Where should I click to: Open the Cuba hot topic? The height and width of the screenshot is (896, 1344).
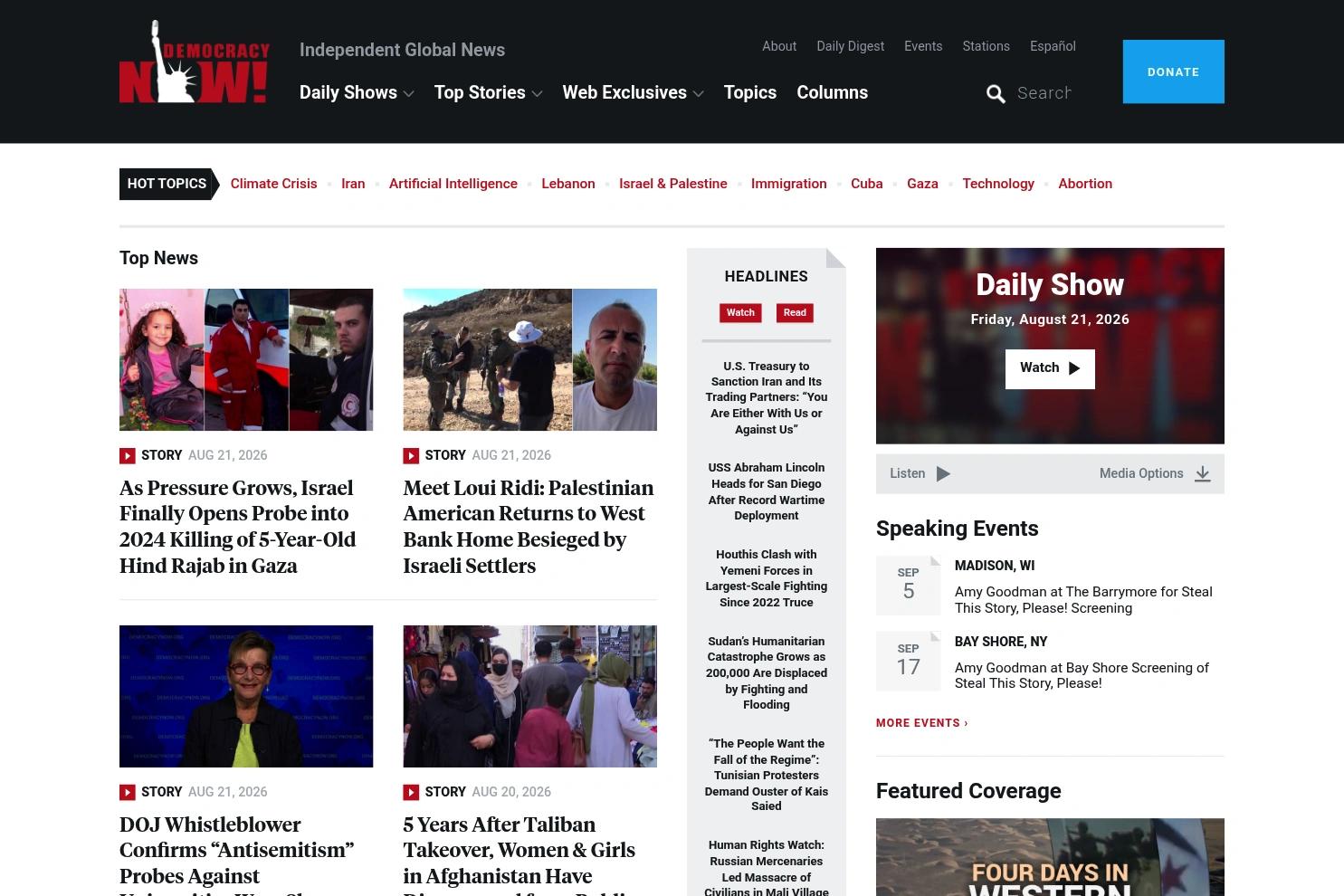pos(867,184)
